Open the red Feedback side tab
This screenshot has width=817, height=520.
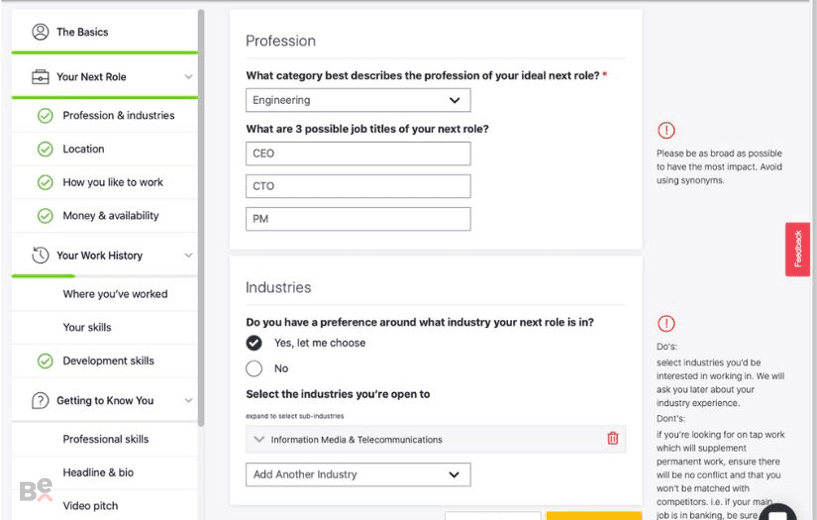tap(797, 249)
